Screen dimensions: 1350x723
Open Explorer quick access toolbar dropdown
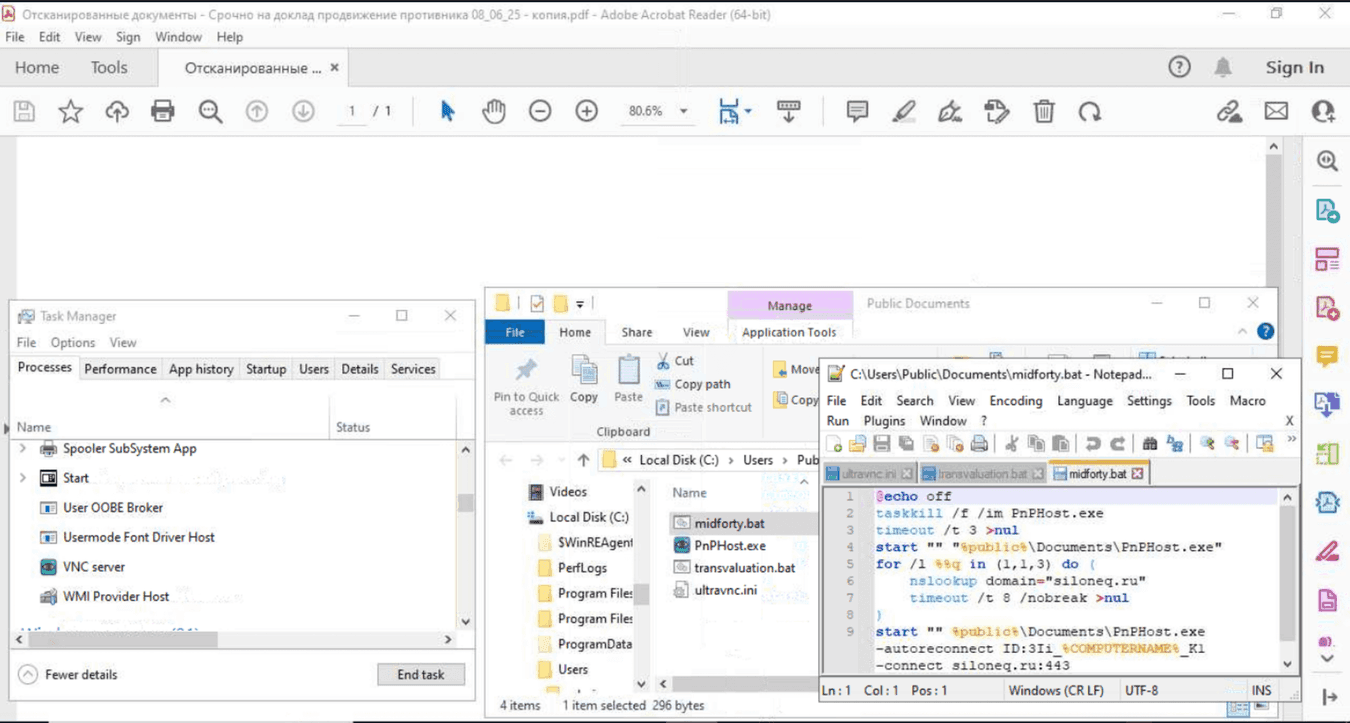(580, 304)
